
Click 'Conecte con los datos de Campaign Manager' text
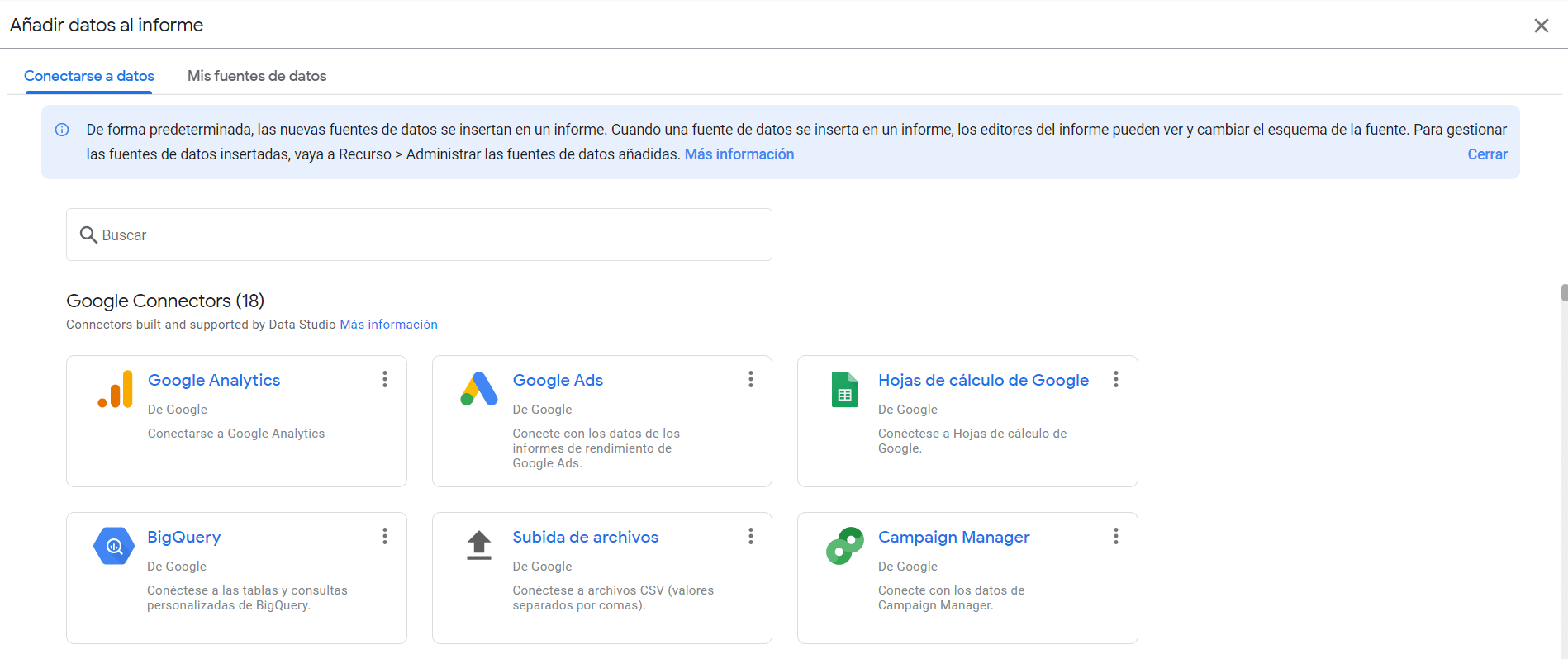[x=952, y=598]
